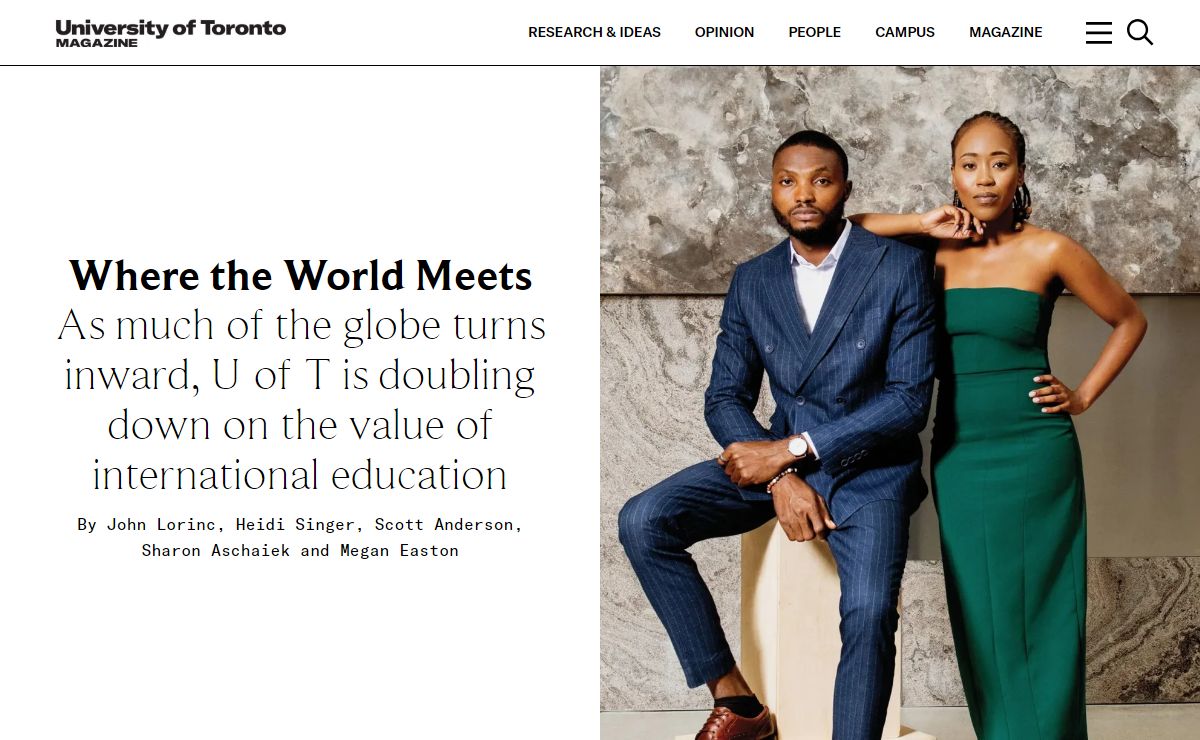
Task: Click the University of Toronto Magazine logo
Action: click(171, 33)
